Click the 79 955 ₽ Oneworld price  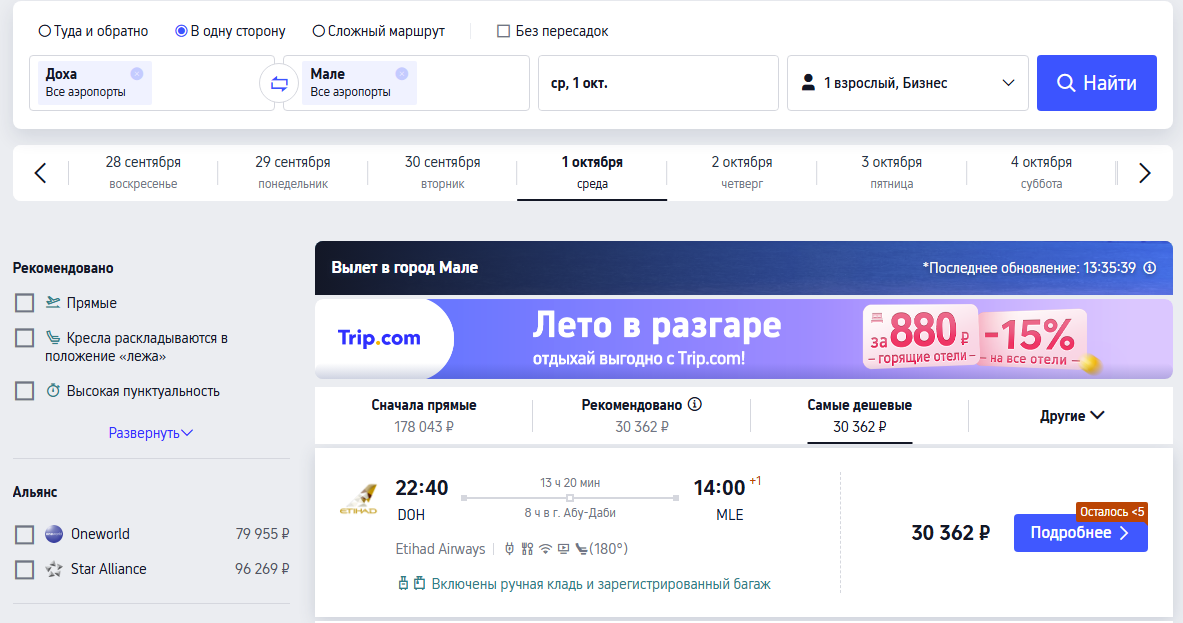tap(262, 534)
